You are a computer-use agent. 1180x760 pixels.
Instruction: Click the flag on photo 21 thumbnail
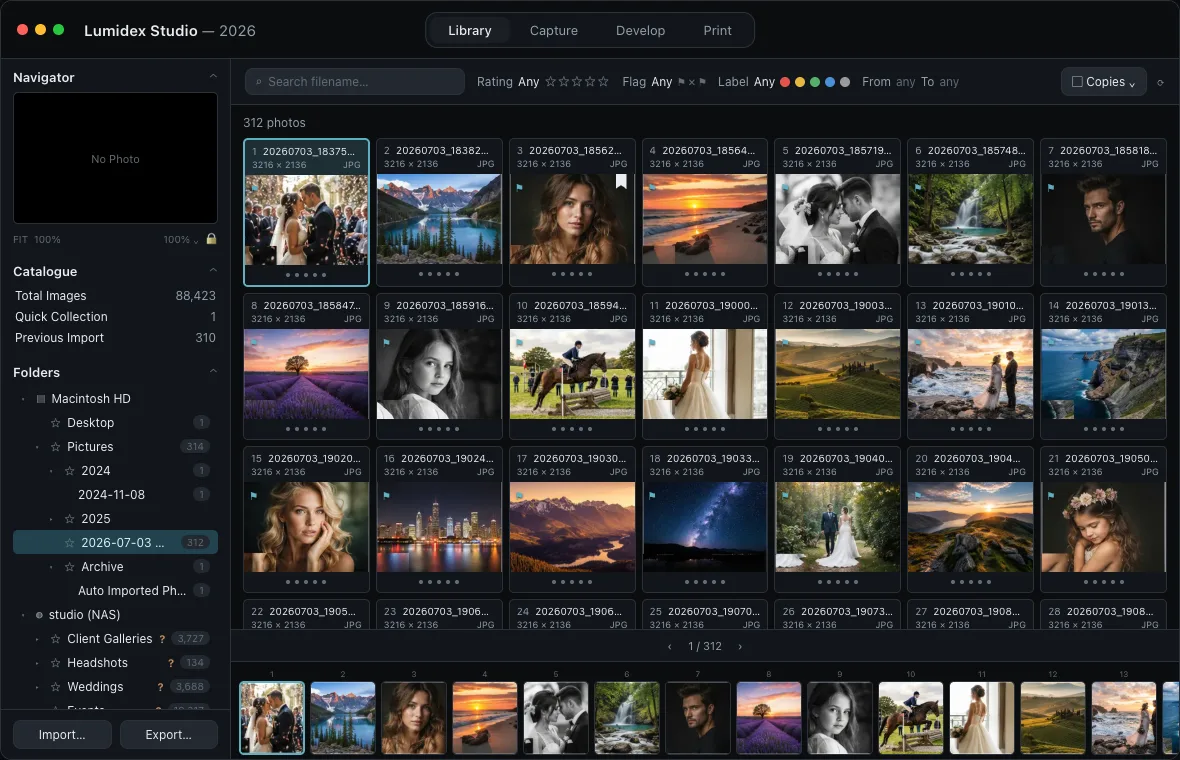(1051, 495)
